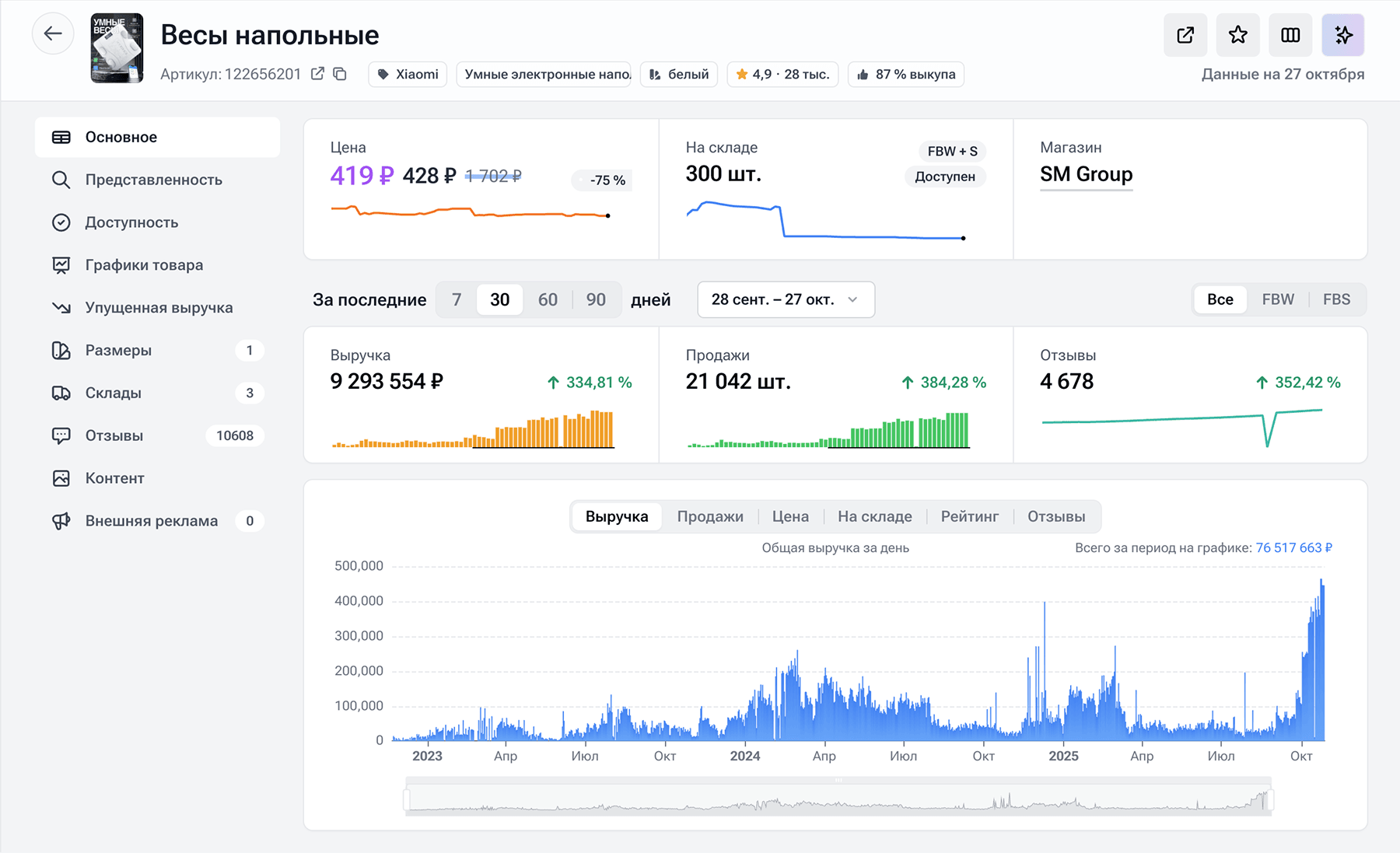Click the AI sparkle icon button
This screenshot has height=853, width=1400.
coord(1343,35)
